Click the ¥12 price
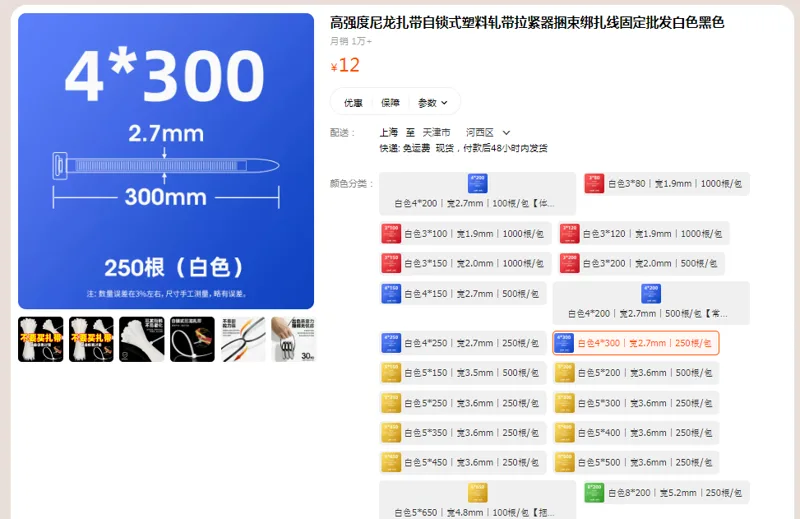800x519 pixels. point(345,65)
